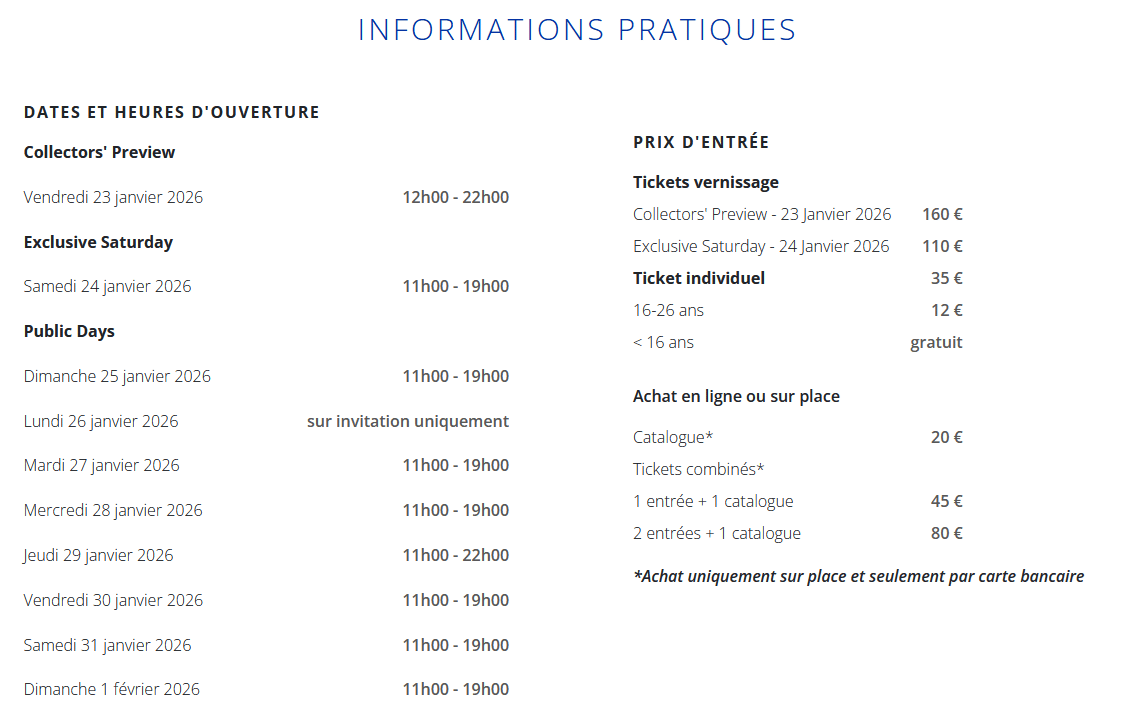Click the Informations Pratiques page title
This screenshot has width=1129, height=718.
[577, 30]
